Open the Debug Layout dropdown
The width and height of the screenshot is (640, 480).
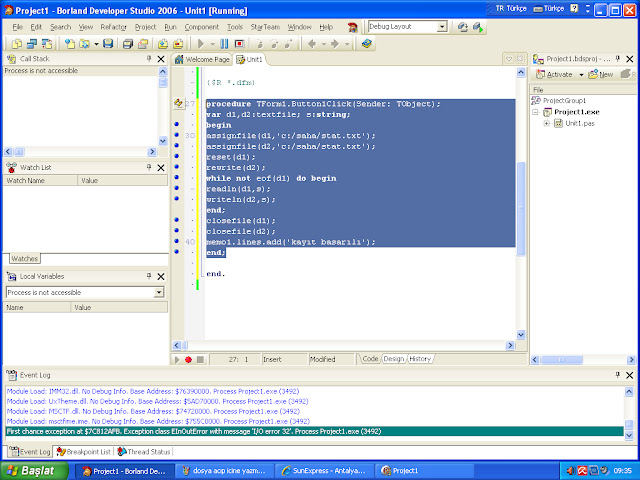tap(442, 27)
